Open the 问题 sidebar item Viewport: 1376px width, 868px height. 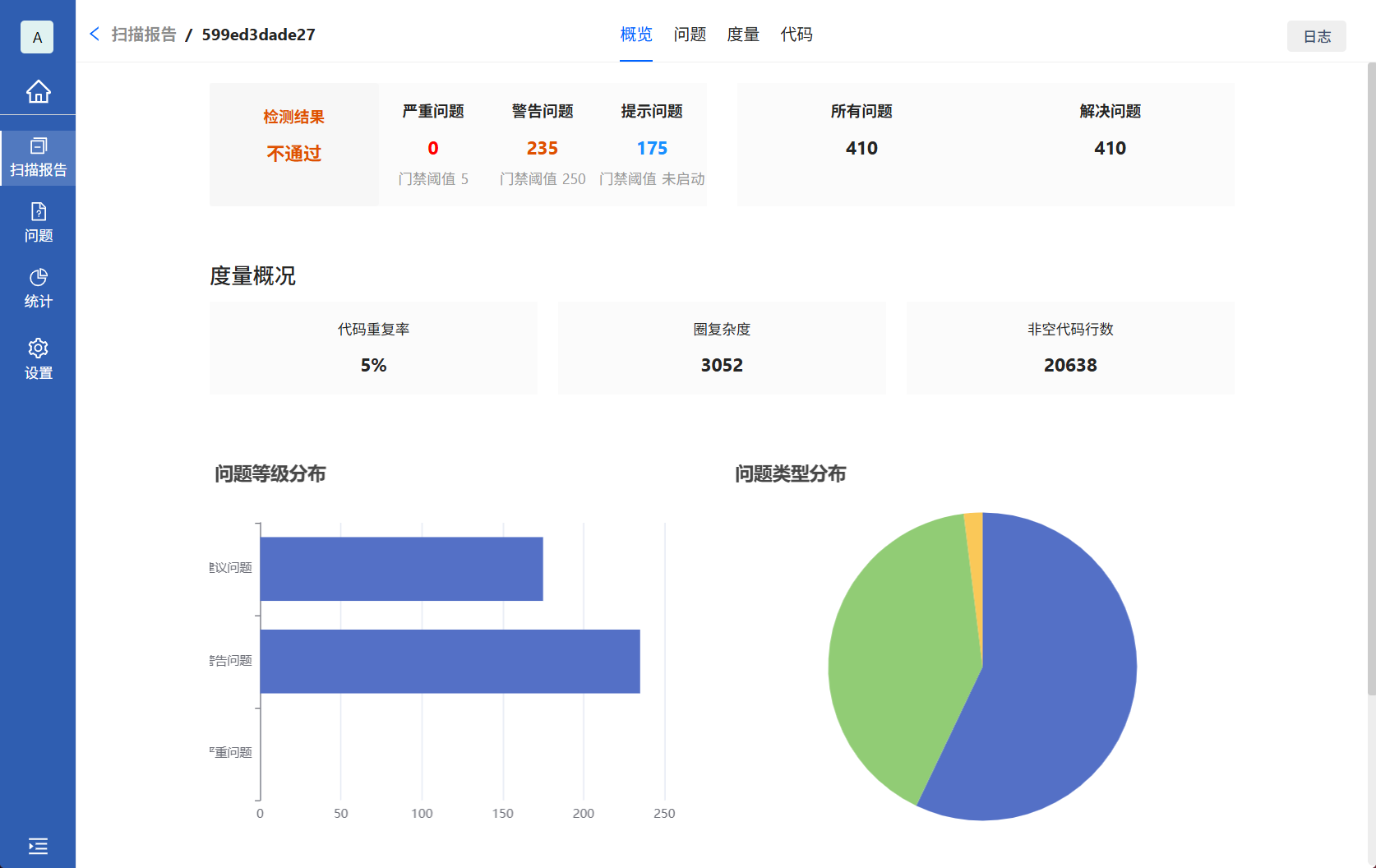38,224
